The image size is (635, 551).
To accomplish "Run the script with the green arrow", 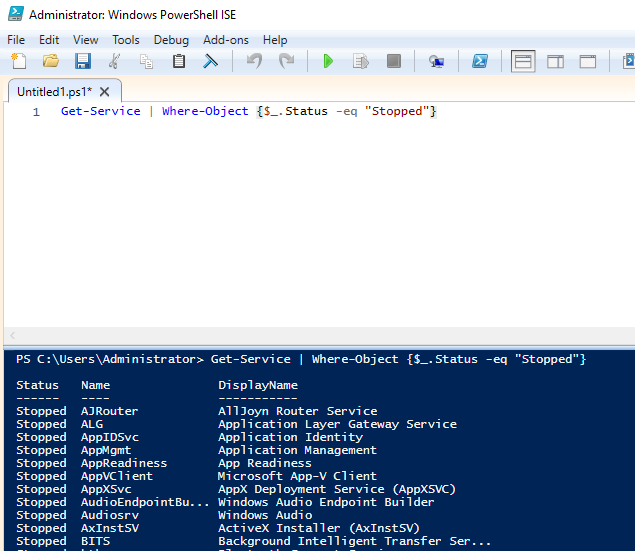I will point(328,62).
